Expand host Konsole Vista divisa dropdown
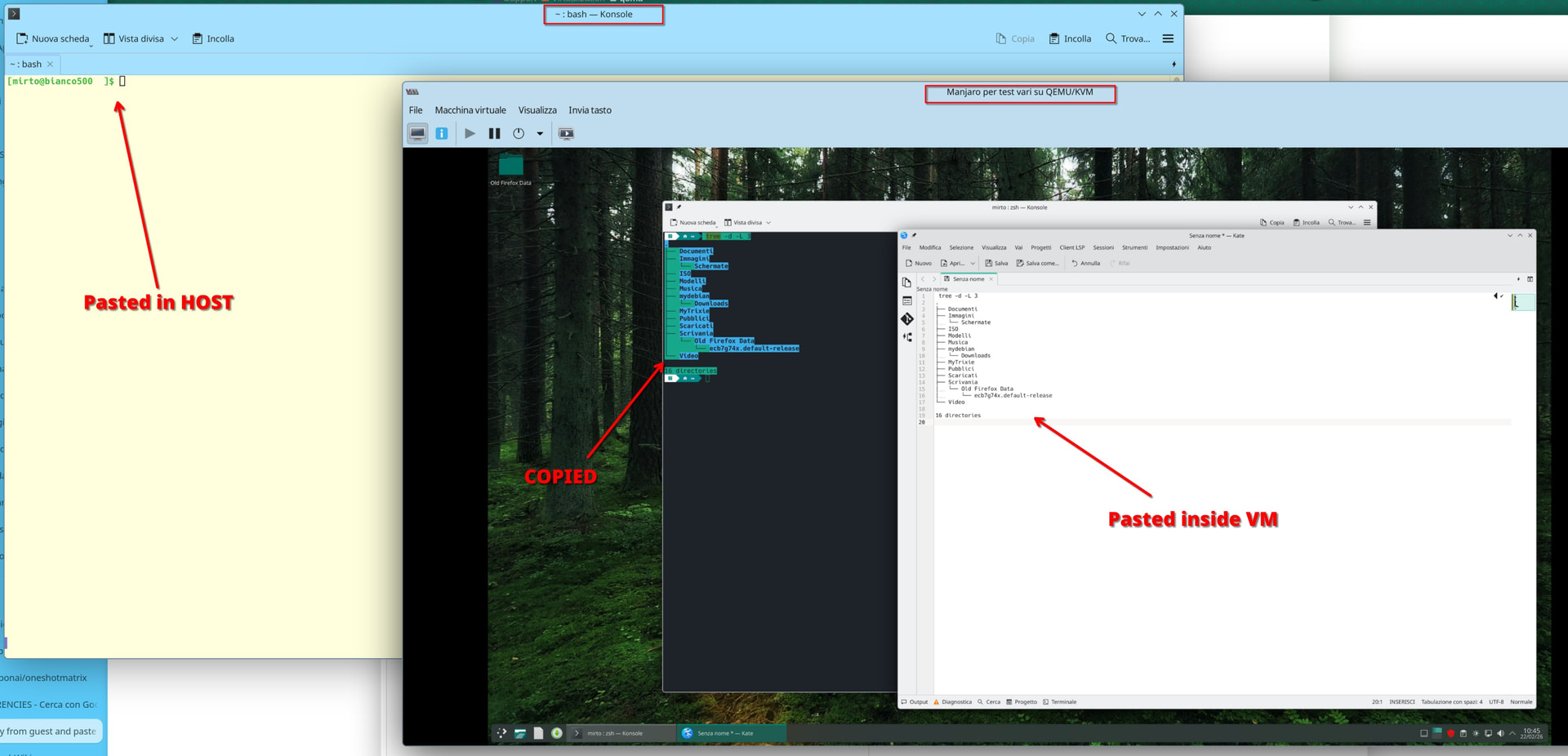This screenshot has height=756, width=1568. (x=174, y=39)
